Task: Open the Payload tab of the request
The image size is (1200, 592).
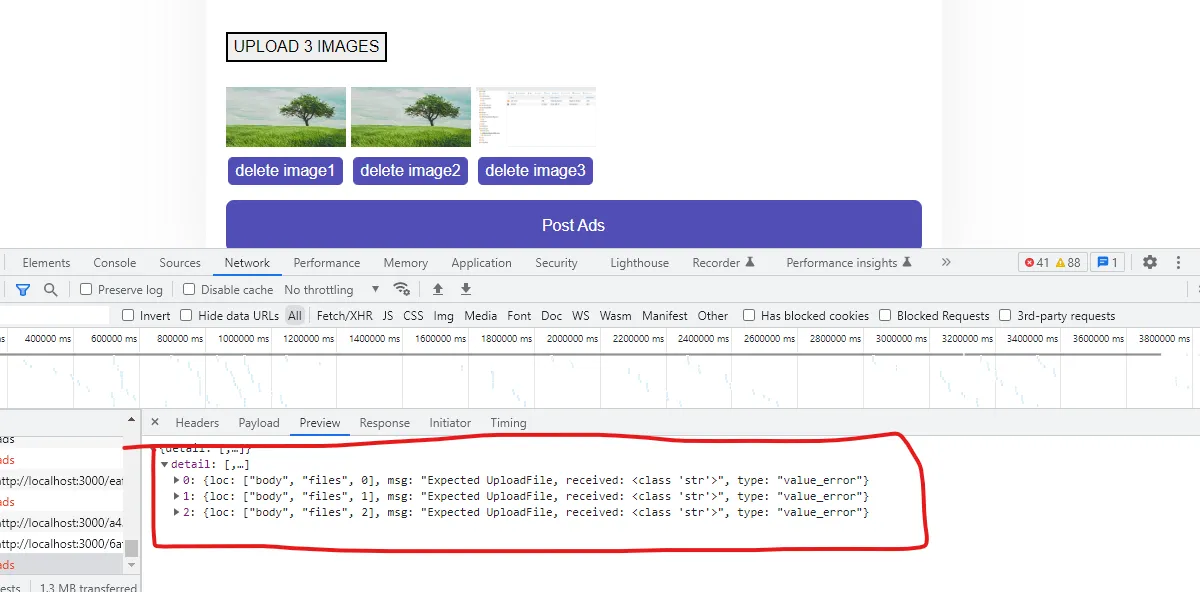Action: pyautogui.click(x=259, y=422)
